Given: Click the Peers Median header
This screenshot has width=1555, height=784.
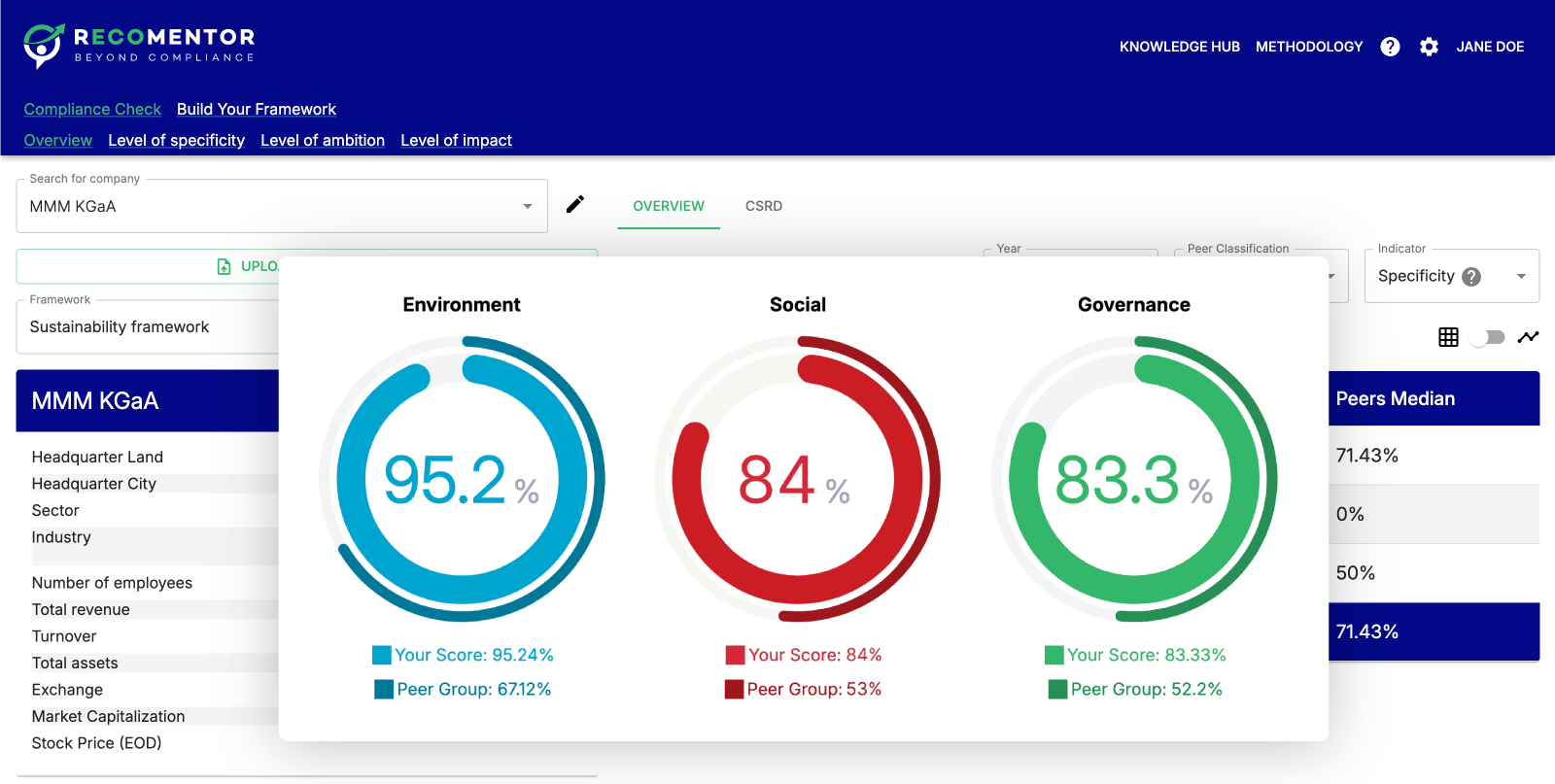Looking at the screenshot, I should (x=1434, y=398).
